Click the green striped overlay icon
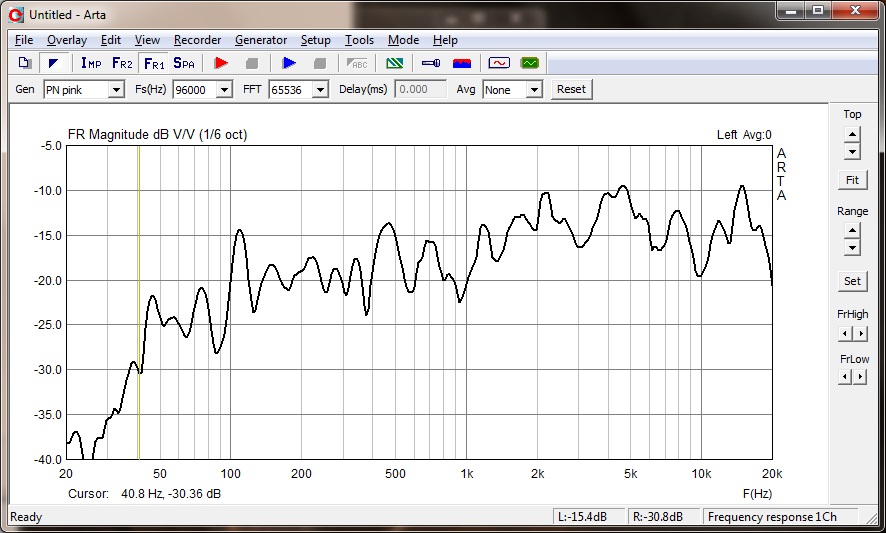Screen dimensions: 886x533 click(394, 63)
